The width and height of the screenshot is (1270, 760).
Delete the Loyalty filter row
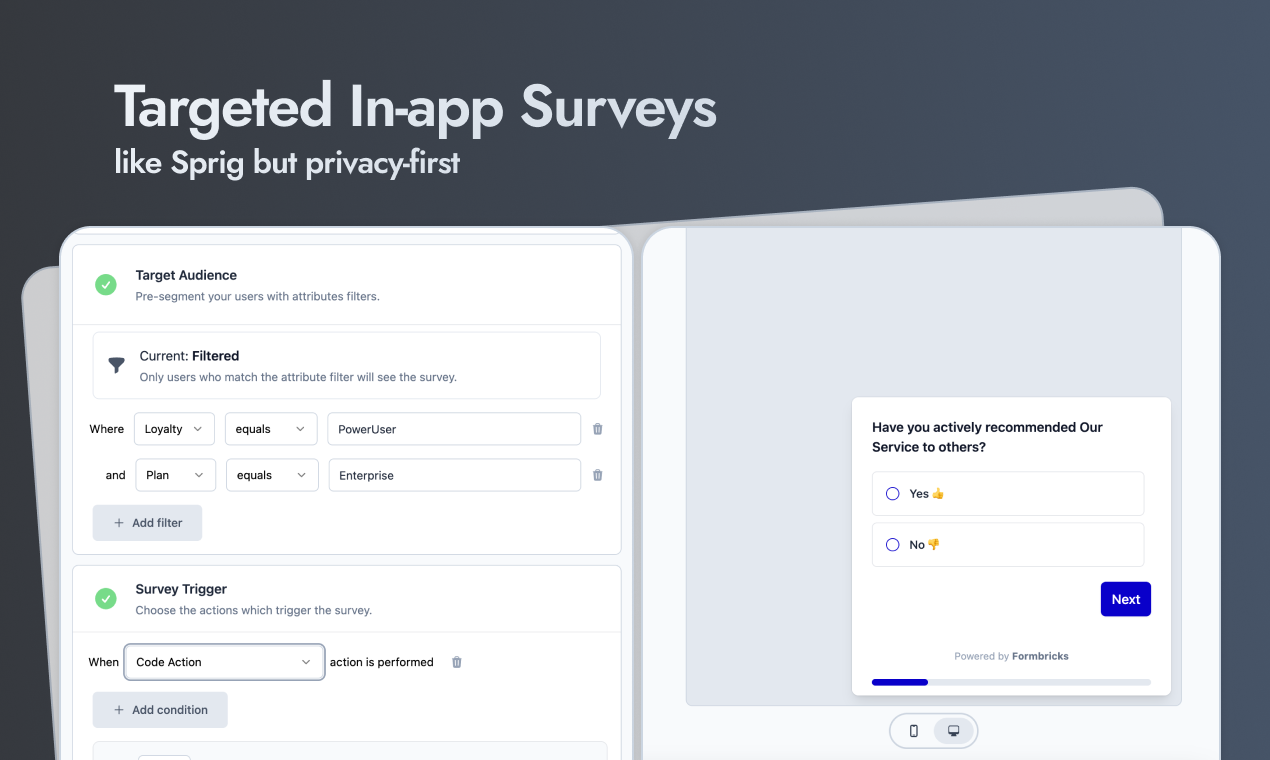click(598, 429)
